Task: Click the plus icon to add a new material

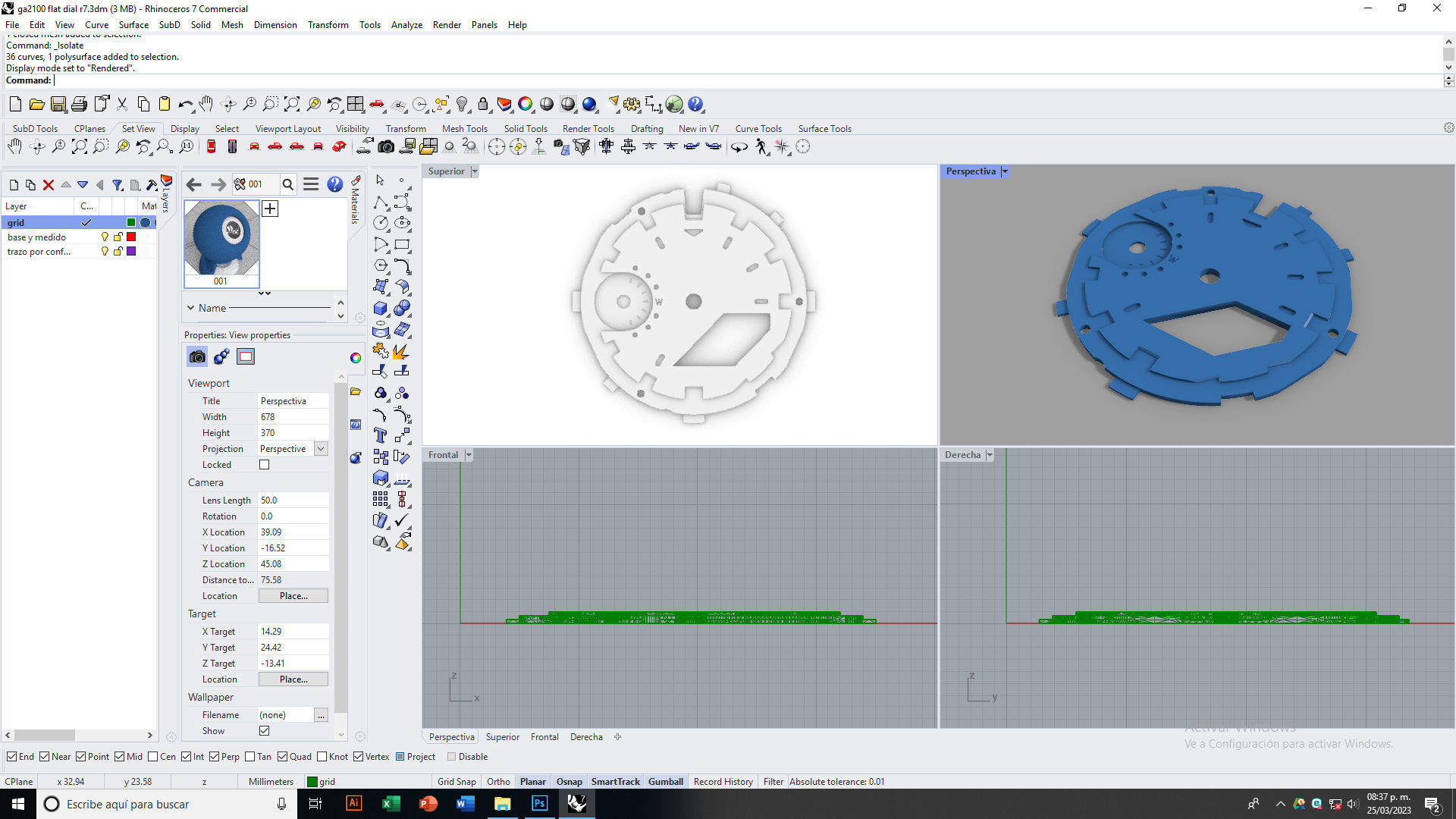Action: coord(270,209)
